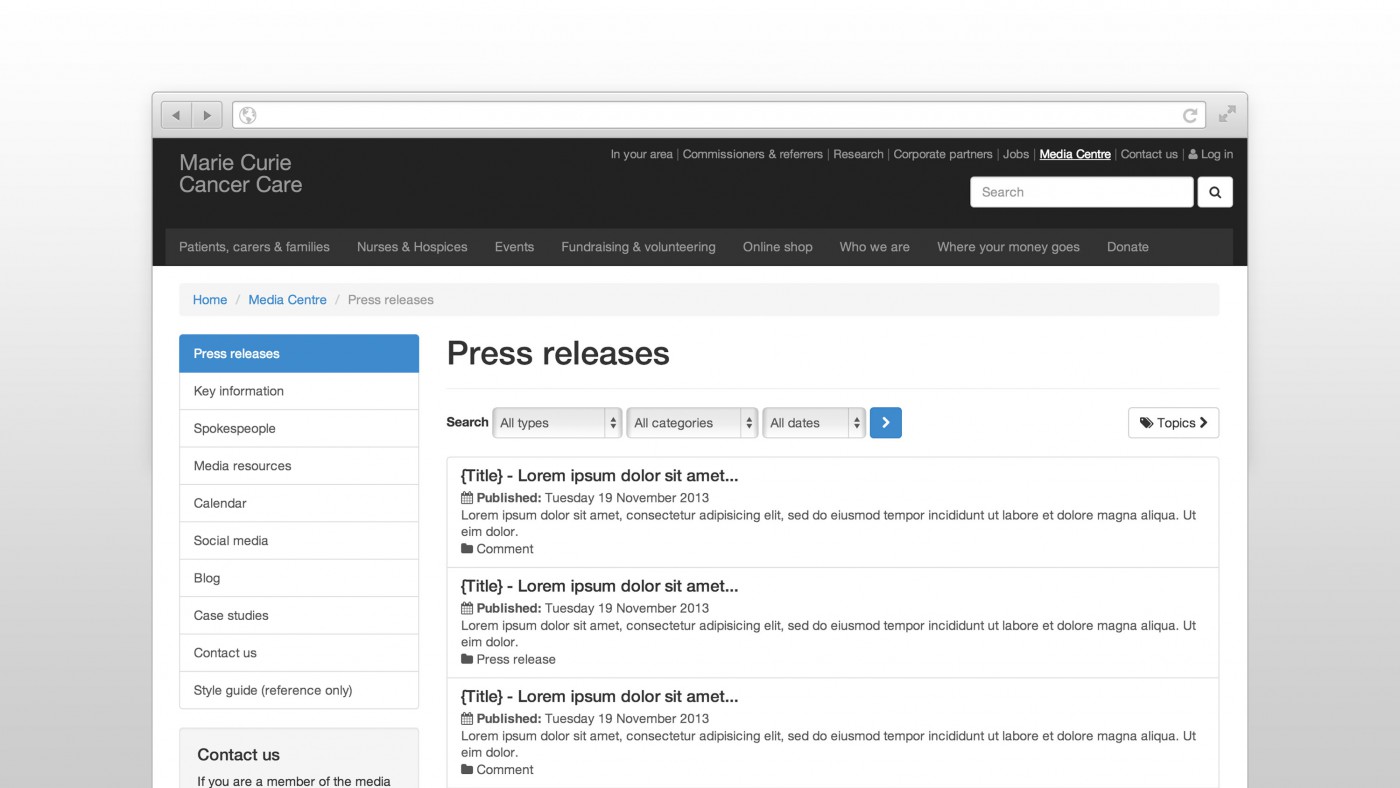
Task: Click Commissioners & referrers link
Action: 752,154
